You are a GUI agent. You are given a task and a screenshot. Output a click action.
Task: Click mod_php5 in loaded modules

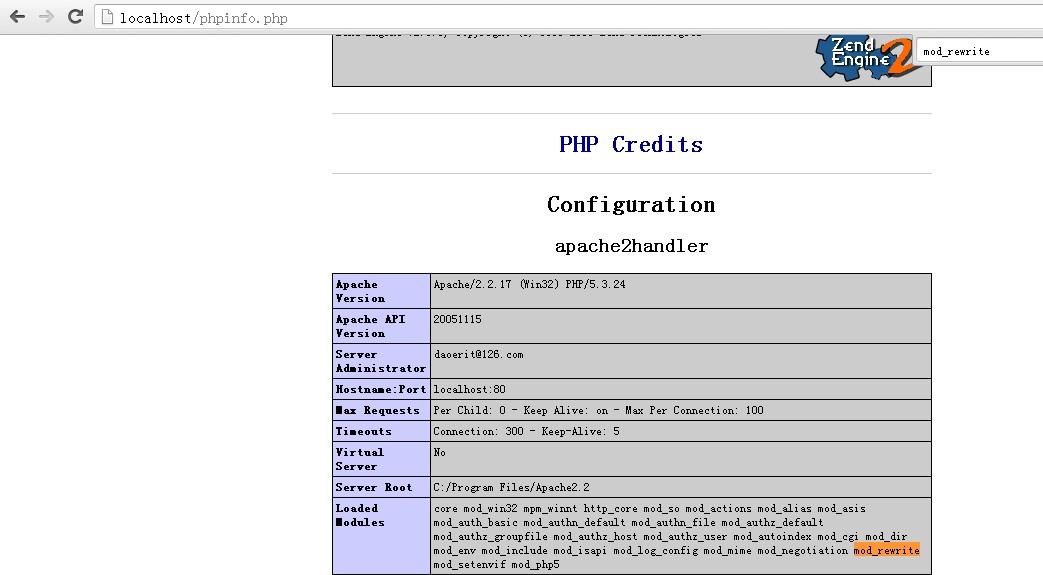[x=535, y=564]
